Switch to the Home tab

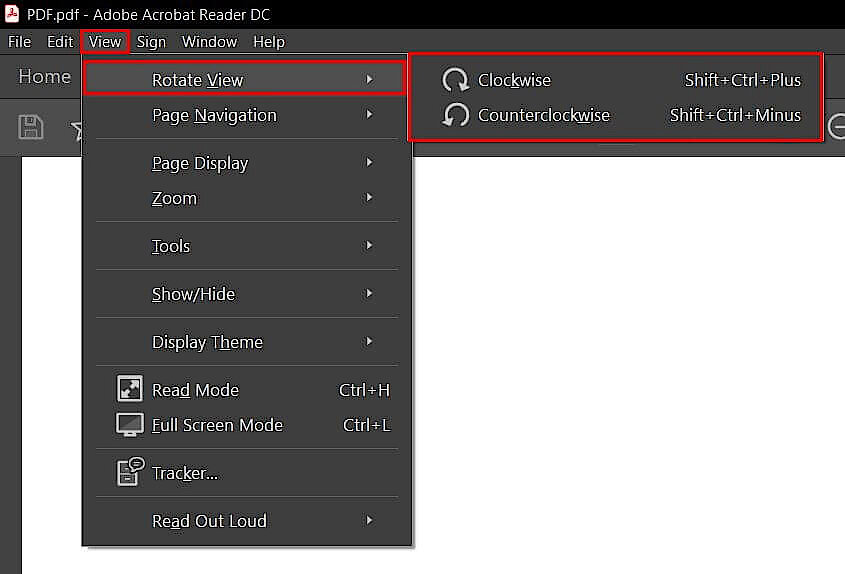pyautogui.click(x=44, y=77)
